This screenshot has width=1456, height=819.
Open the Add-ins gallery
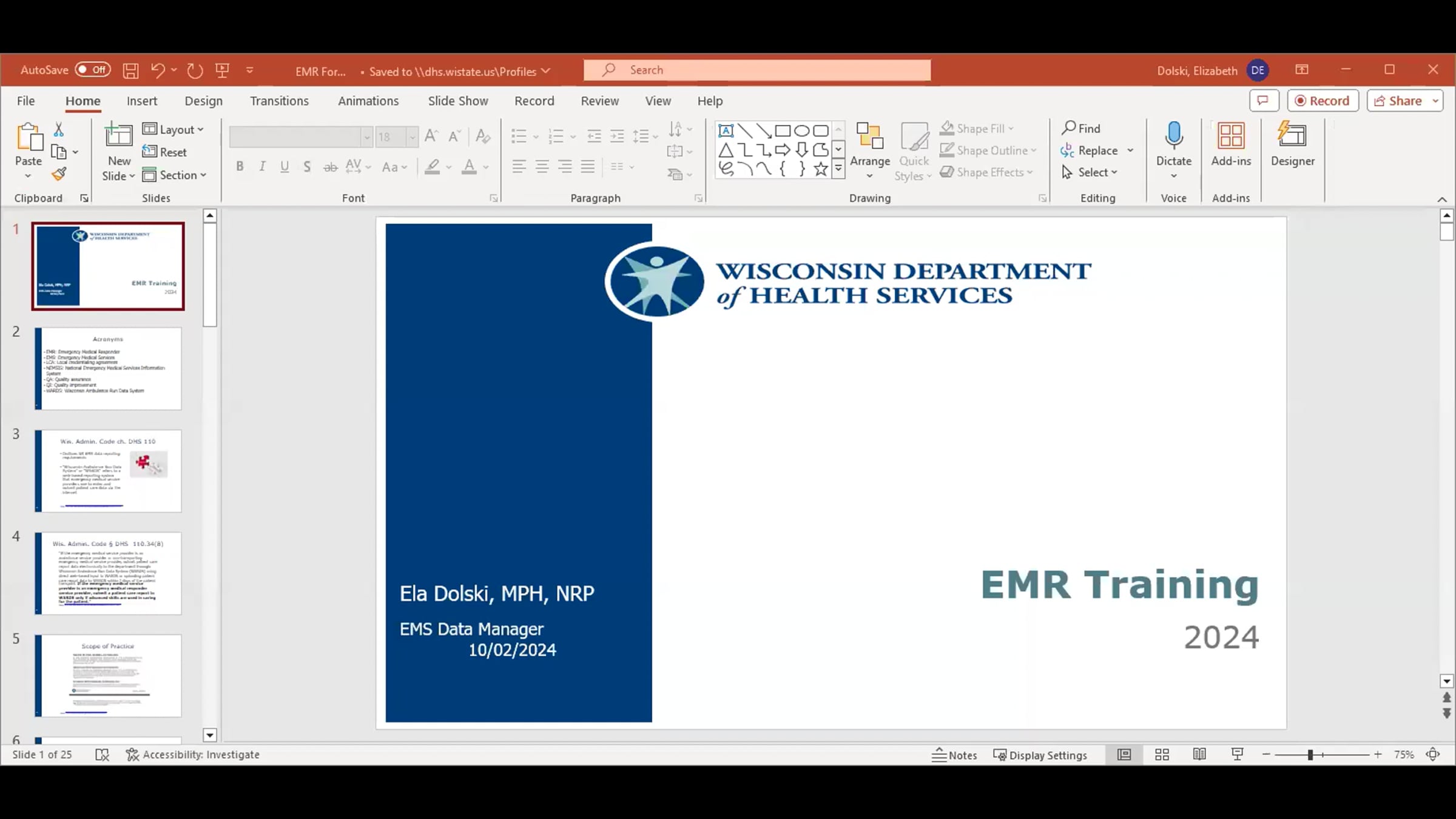click(1231, 144)
